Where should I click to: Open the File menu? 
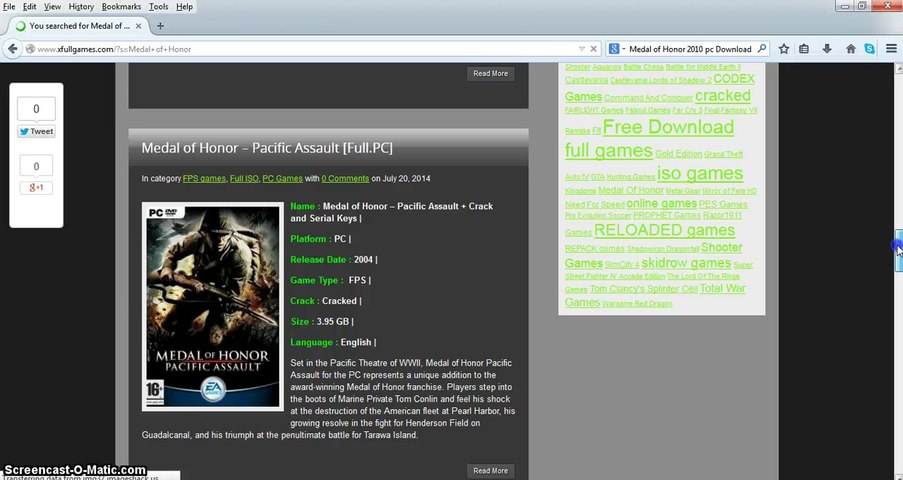coord(9,6)
